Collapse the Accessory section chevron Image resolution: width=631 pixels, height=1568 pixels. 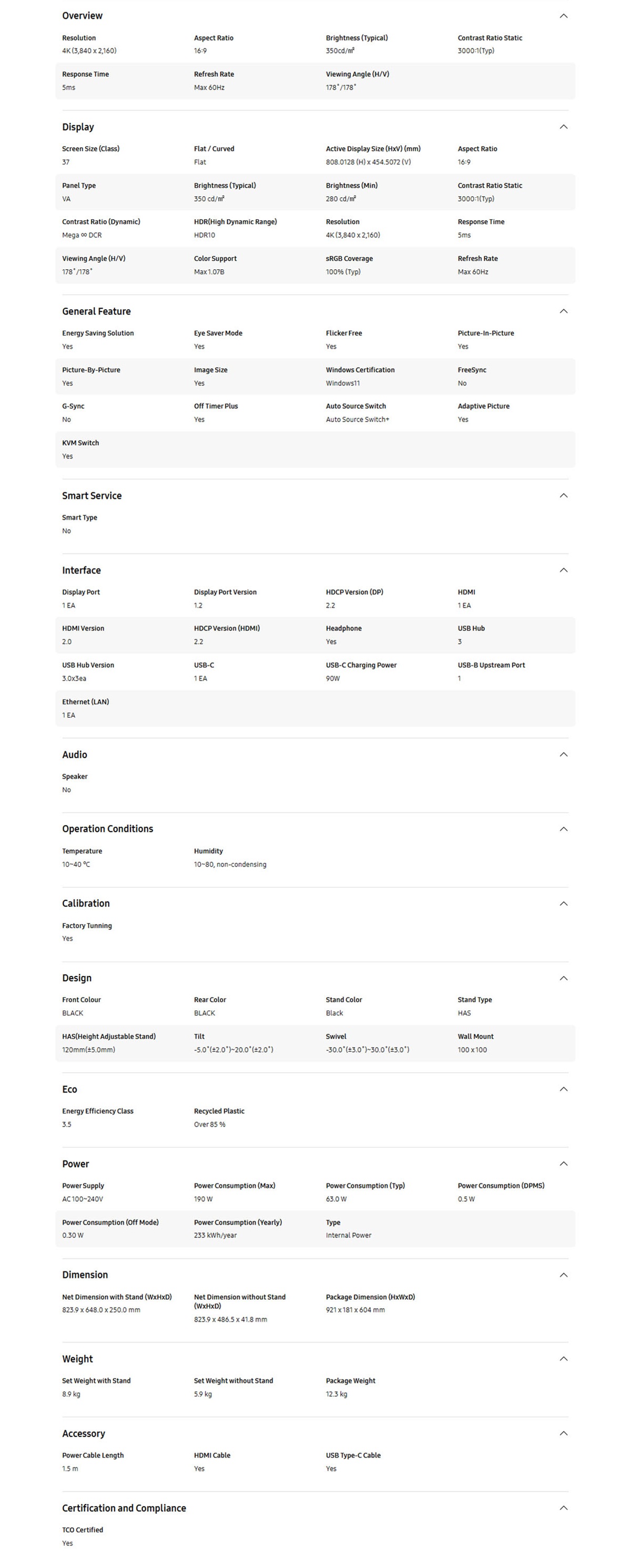pos(564,1433)
